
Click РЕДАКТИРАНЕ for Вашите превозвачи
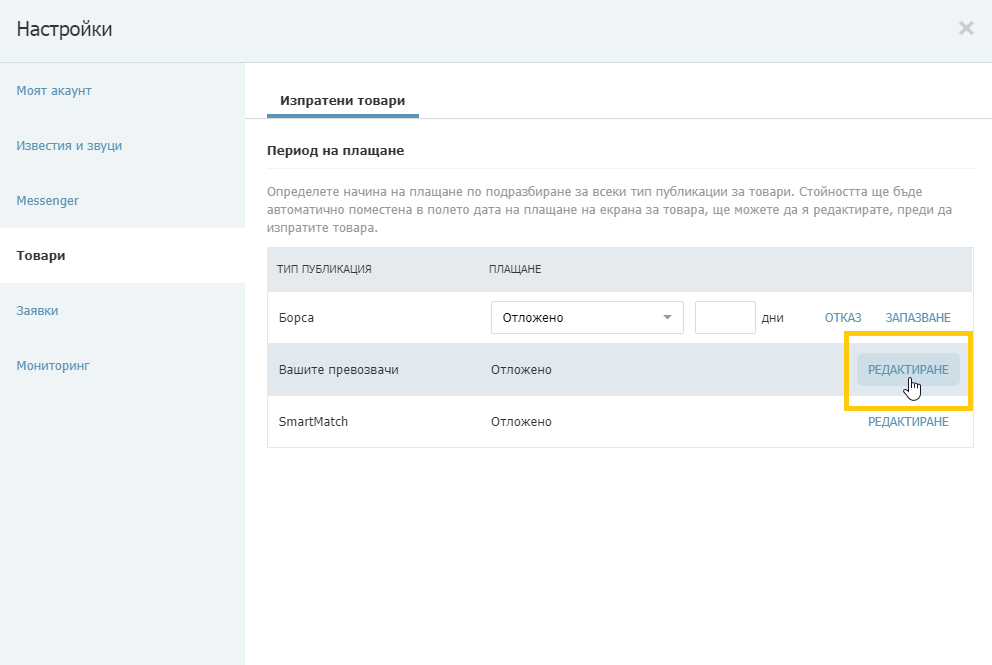[x=908, y=370]
